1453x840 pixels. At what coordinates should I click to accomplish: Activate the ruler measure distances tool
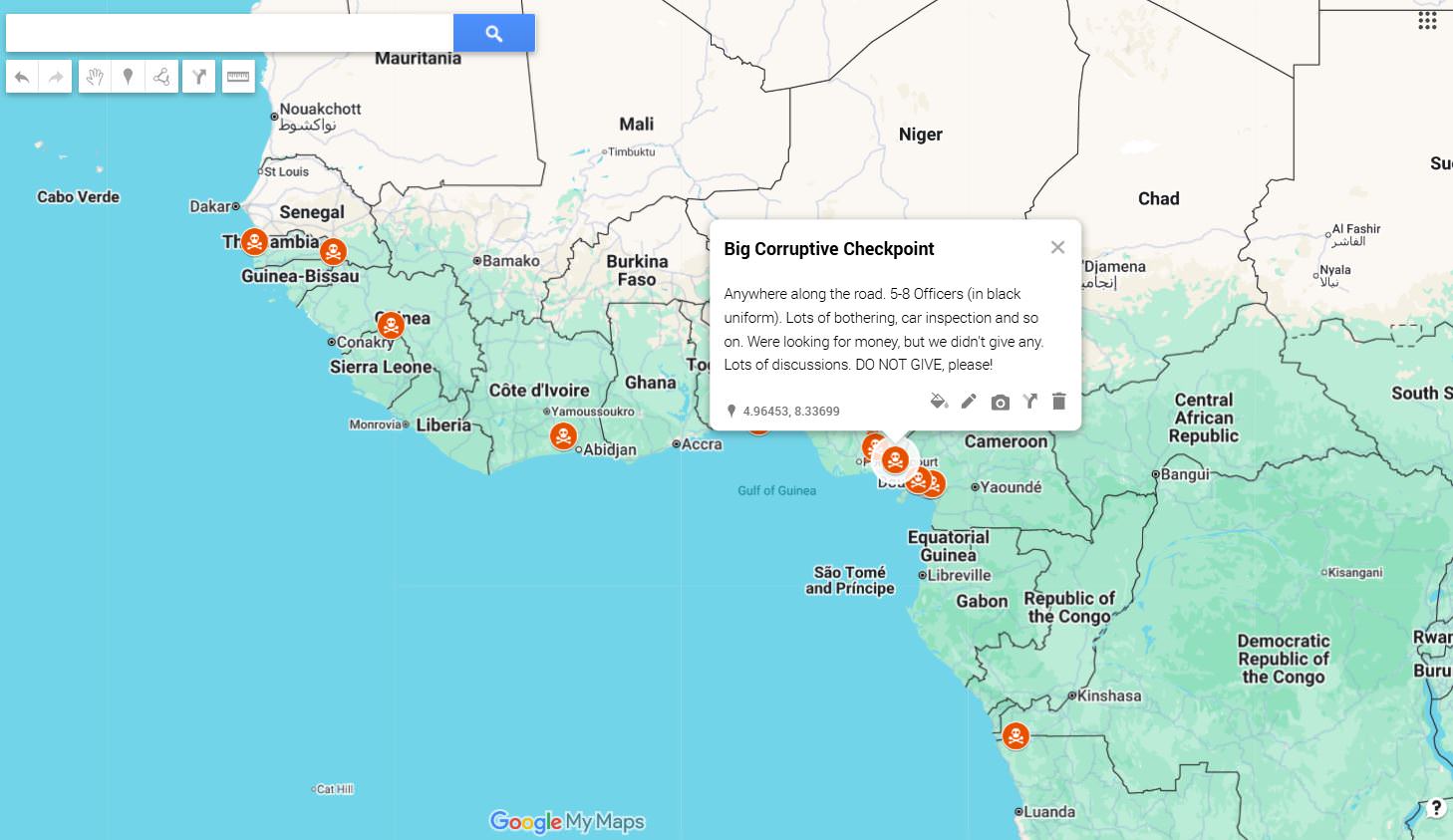tap(238, 77)
